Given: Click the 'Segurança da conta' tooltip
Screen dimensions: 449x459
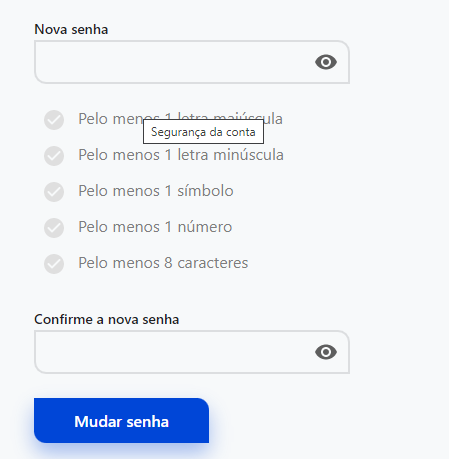Looking at the screenshot, I should (x=203, y=132).
